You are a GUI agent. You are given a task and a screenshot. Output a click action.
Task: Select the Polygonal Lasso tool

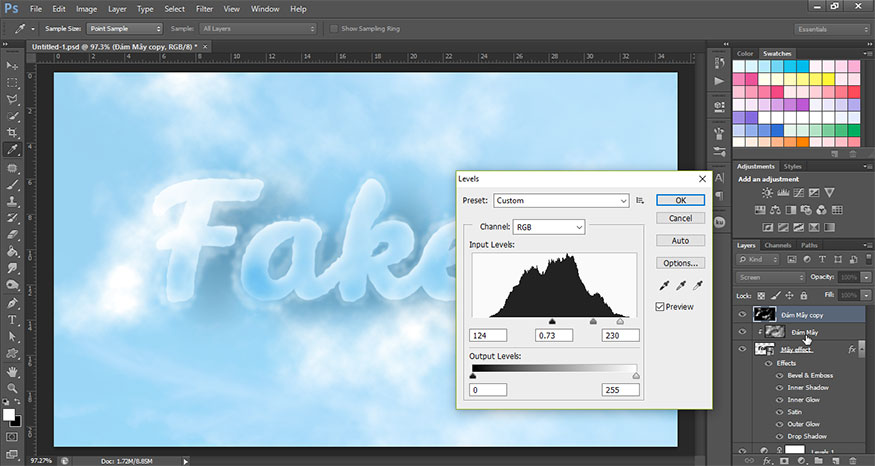[12, 100]
